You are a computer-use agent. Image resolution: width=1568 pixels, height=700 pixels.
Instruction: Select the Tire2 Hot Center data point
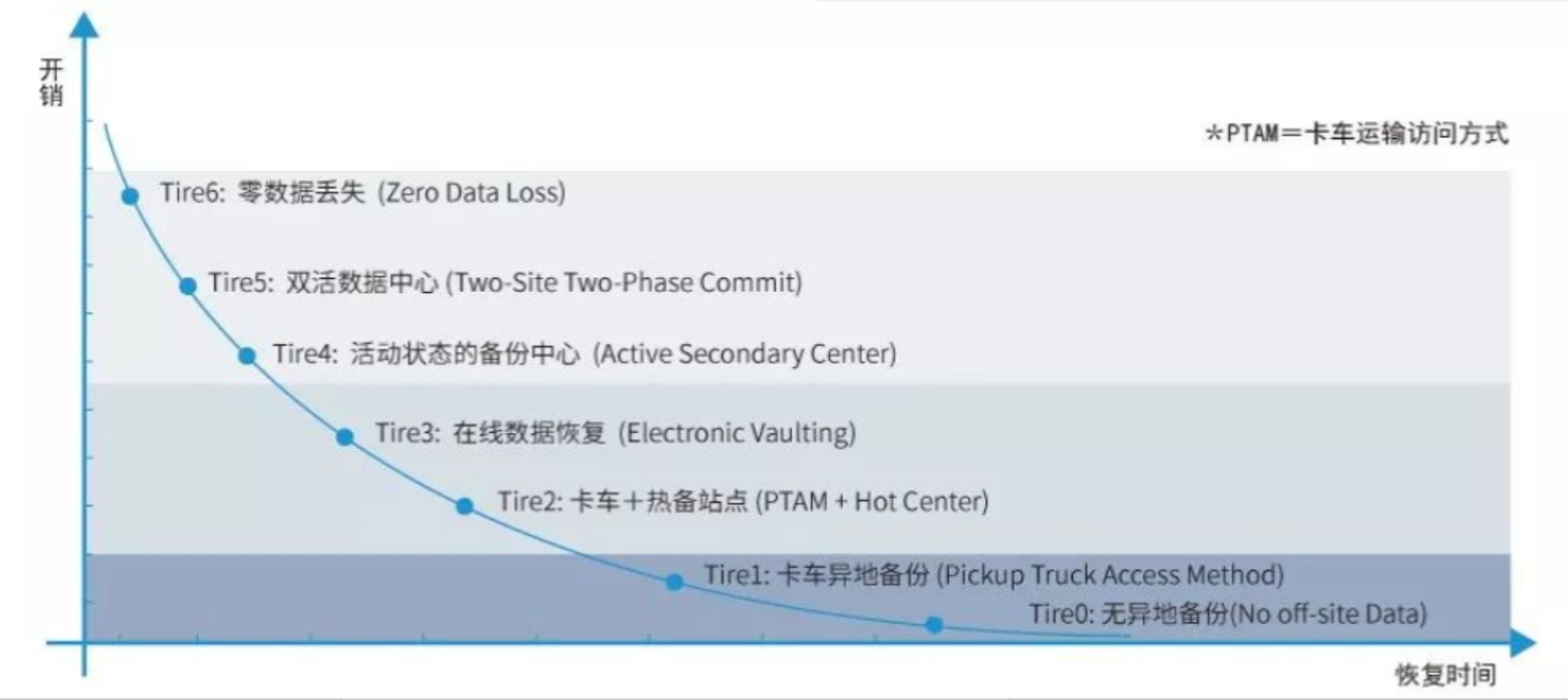(x=464, y=506)
